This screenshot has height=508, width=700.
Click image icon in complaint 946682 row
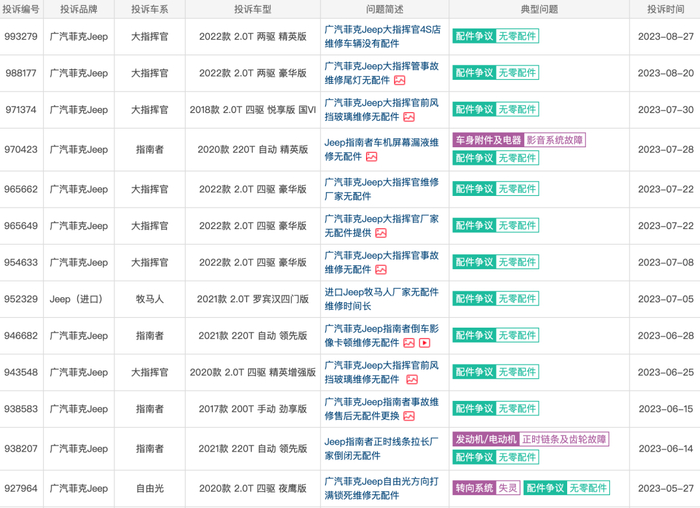[408, 343]
